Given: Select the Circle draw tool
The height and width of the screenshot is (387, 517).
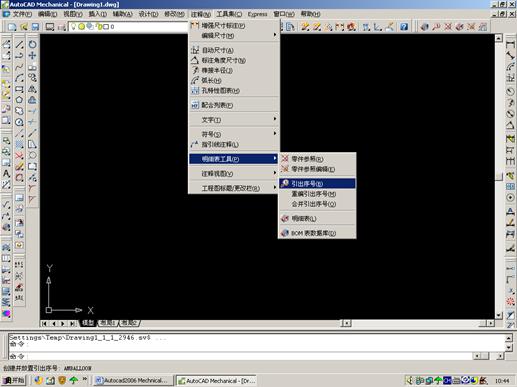Looking at the screenshot, I should pyautogui.click(x=19, y=122).
